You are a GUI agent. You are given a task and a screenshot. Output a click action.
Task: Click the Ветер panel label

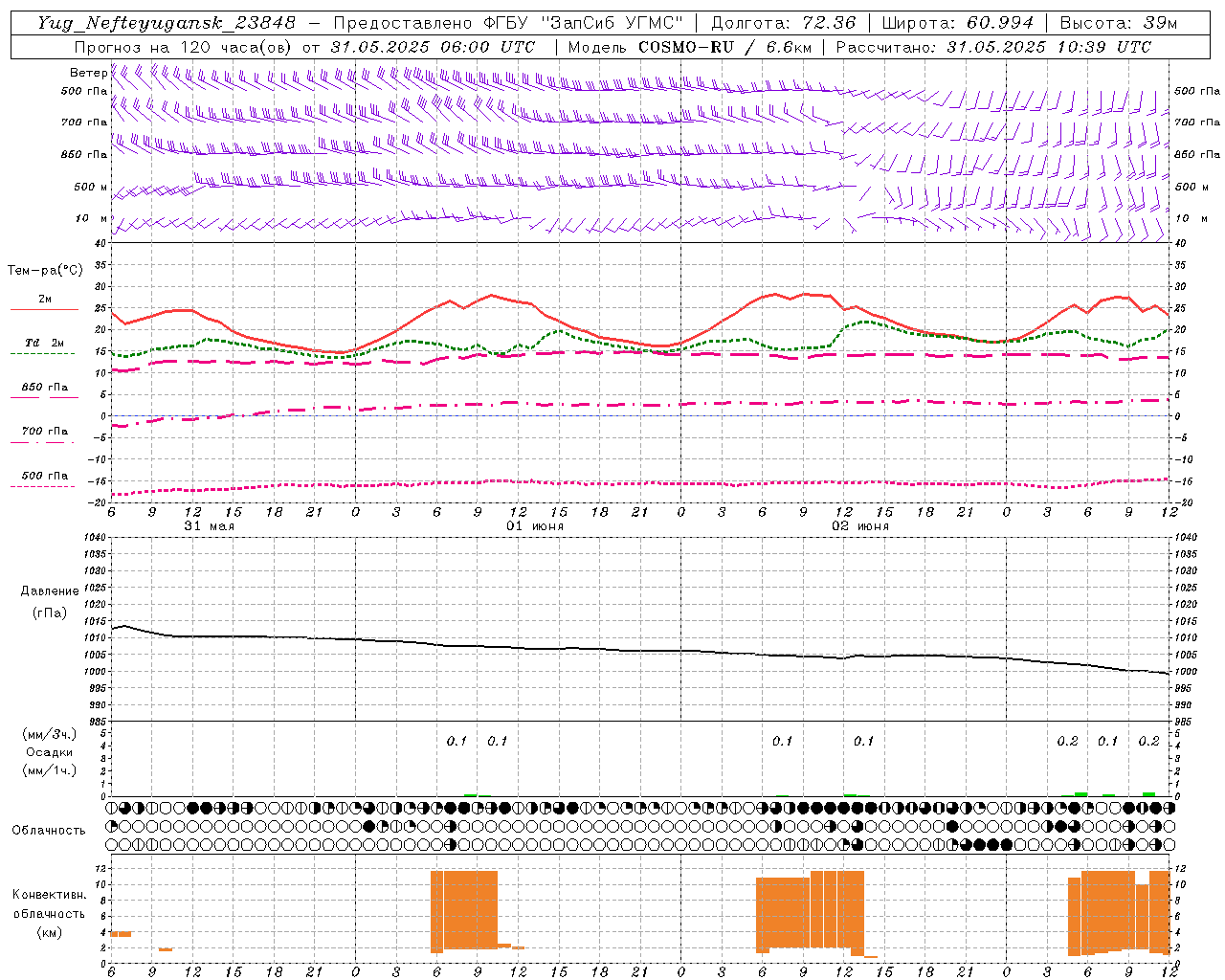pos(88,73)
